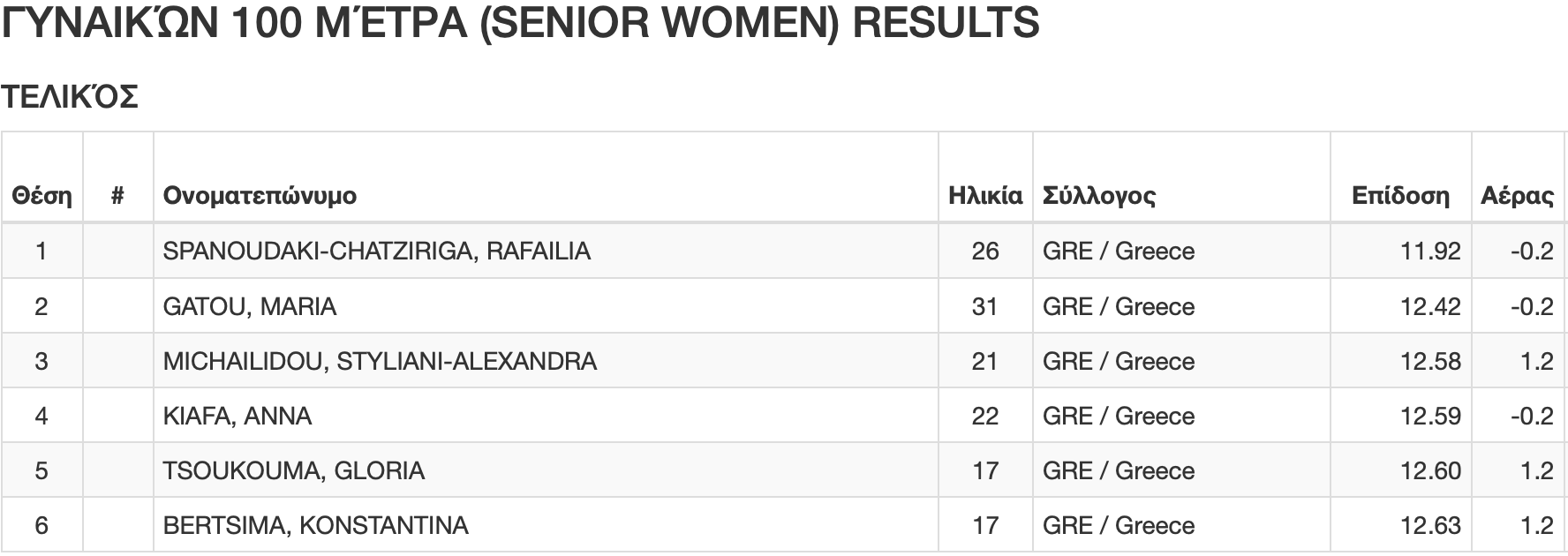Image resolution: width=1568 pixels, height=556 pixels.
Task: Click BERTSIMA, KONSTANTINA name
Action: tap(316, 525)
